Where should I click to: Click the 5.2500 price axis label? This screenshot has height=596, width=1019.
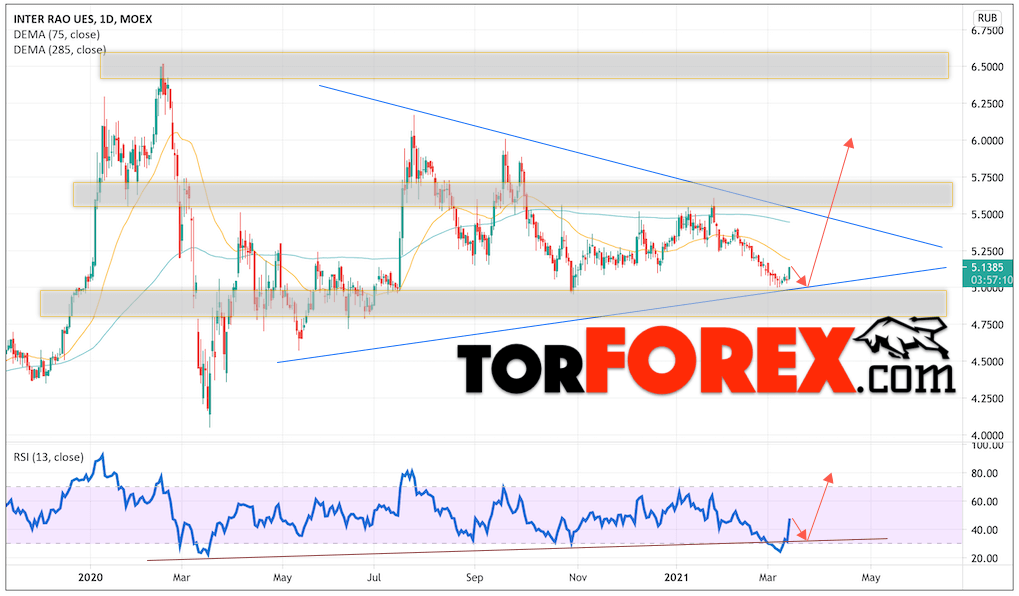(987, 251)
